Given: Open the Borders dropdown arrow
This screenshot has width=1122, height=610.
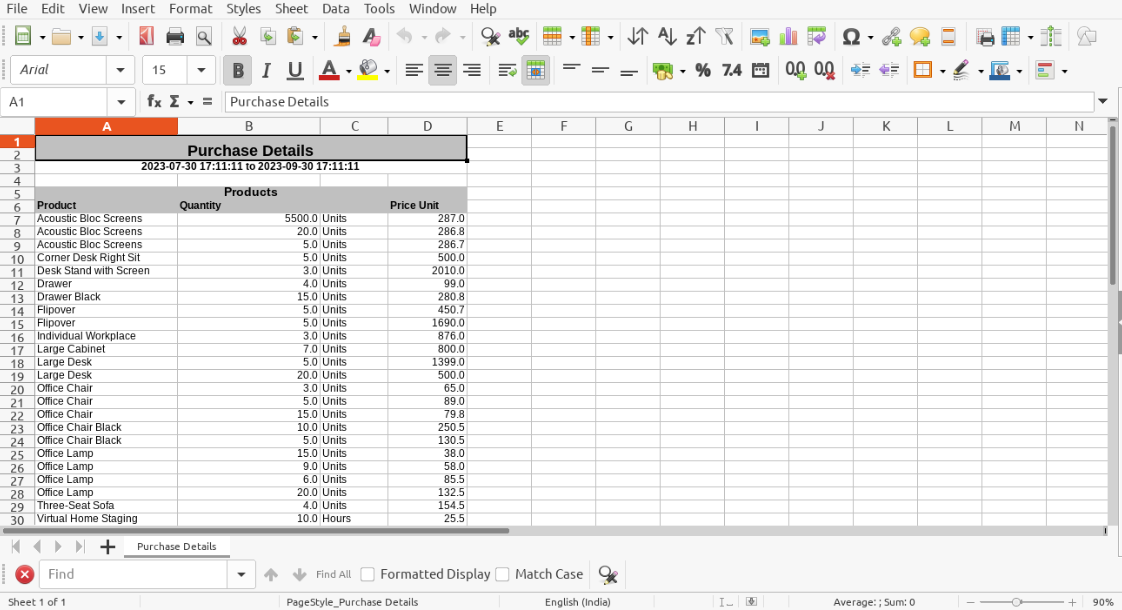Looking at the screenshot, I should click(942, 71).
